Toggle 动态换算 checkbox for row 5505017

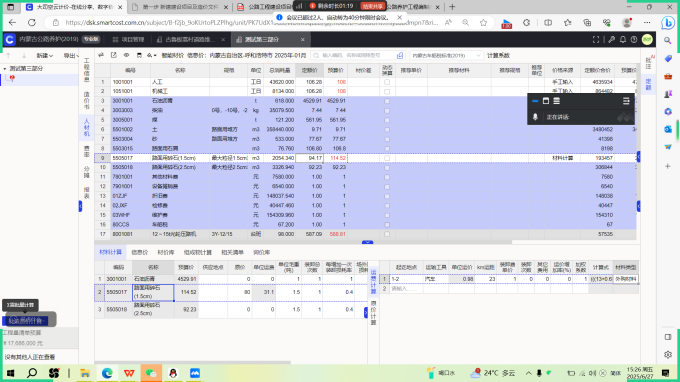point(387,158)
